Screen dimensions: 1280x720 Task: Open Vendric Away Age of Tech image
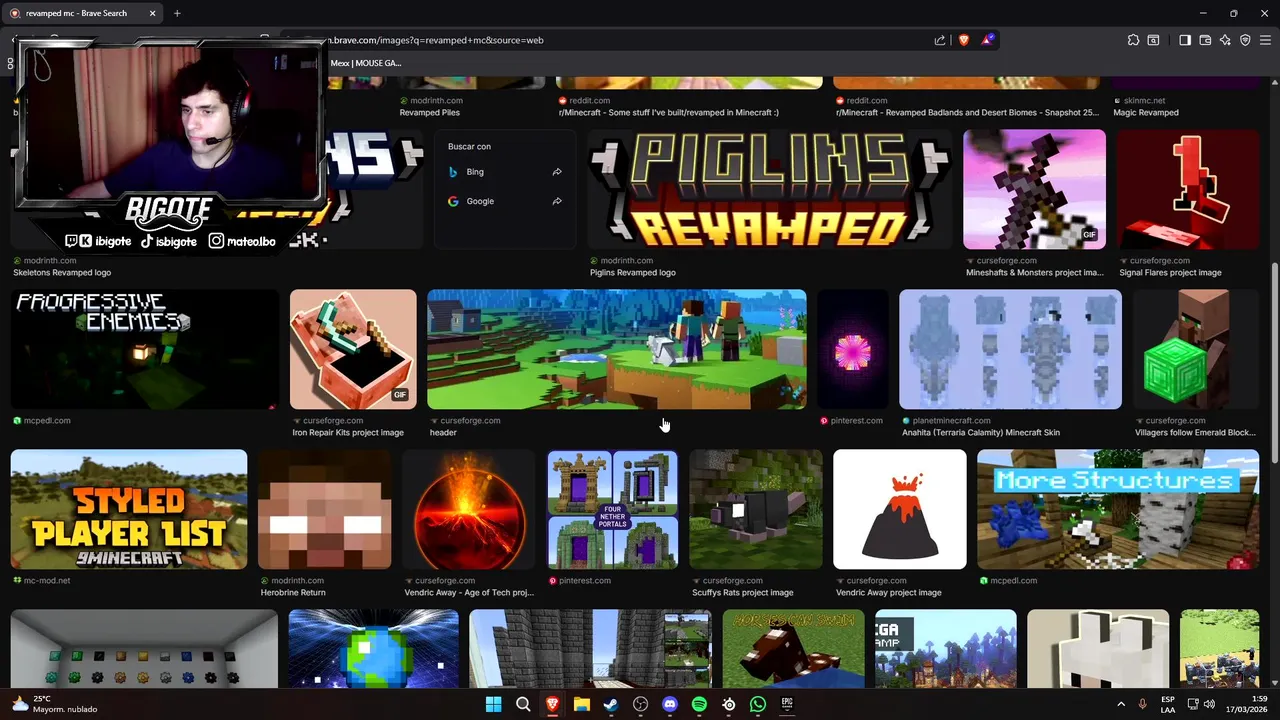[469, 509]
